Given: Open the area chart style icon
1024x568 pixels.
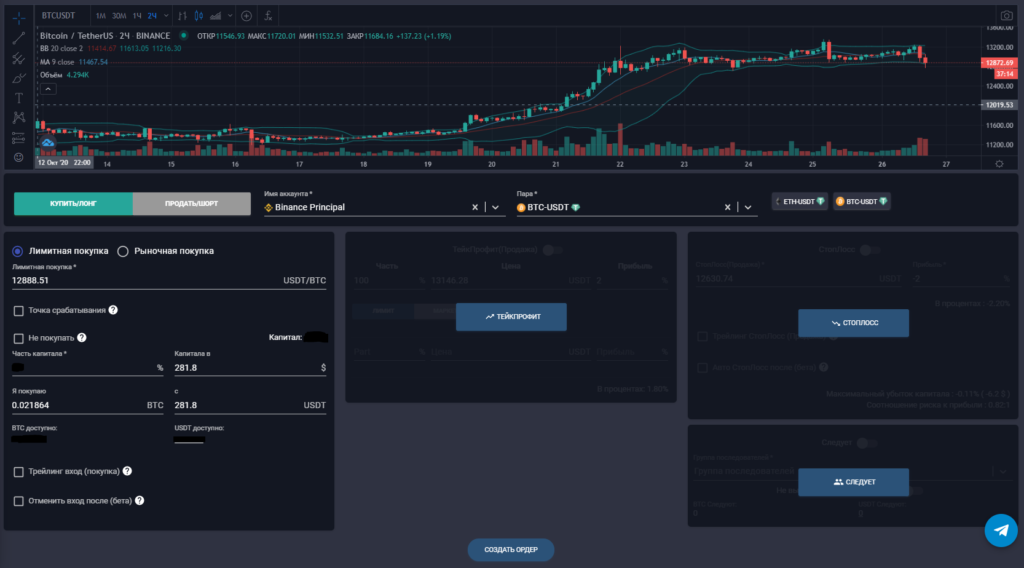Looking at the screenshot, I should coord(216,16).
